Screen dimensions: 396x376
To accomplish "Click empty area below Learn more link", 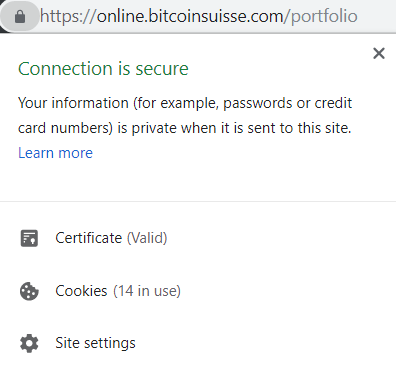I will click(x=198, y=182).
